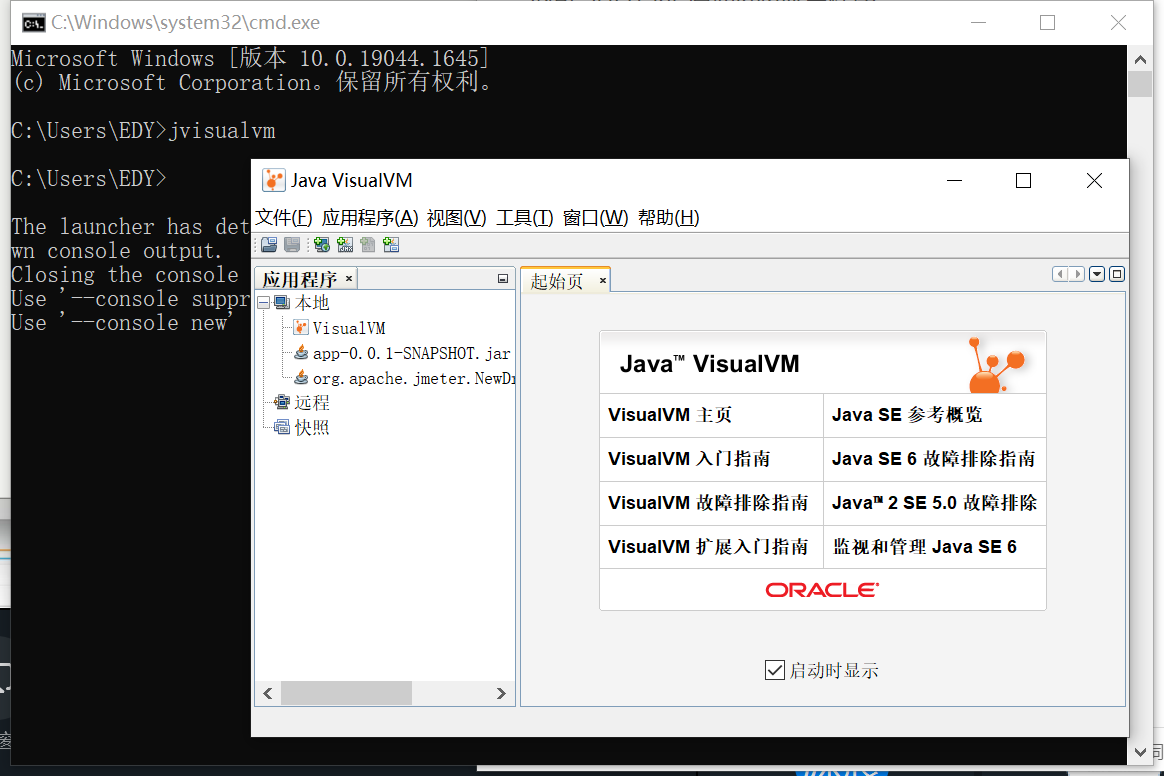Image resolution: width=1164 pixels, height=776 pixels.
Task: Open the 窗口(W) menu
Action: click(595, 218)
